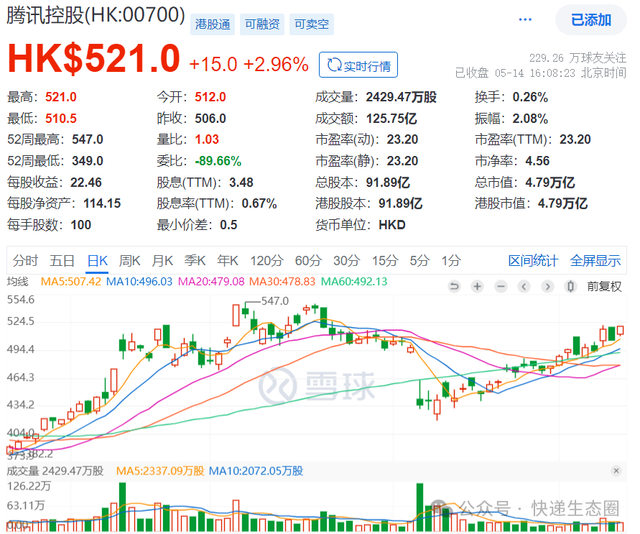Switch to the 15分 chart tab
The height and width of the screenshot is (534, 640).
pos(384,260)
